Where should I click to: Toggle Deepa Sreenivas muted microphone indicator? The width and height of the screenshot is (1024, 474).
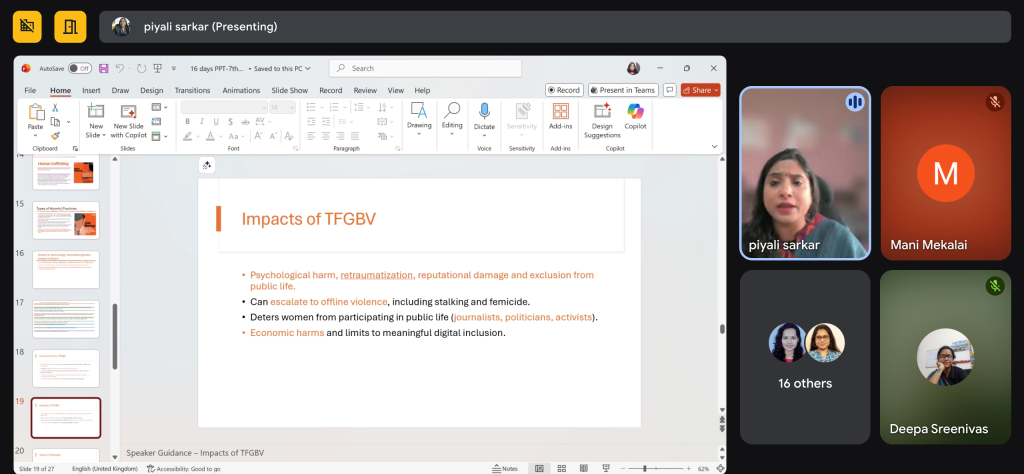coord(993,287)
